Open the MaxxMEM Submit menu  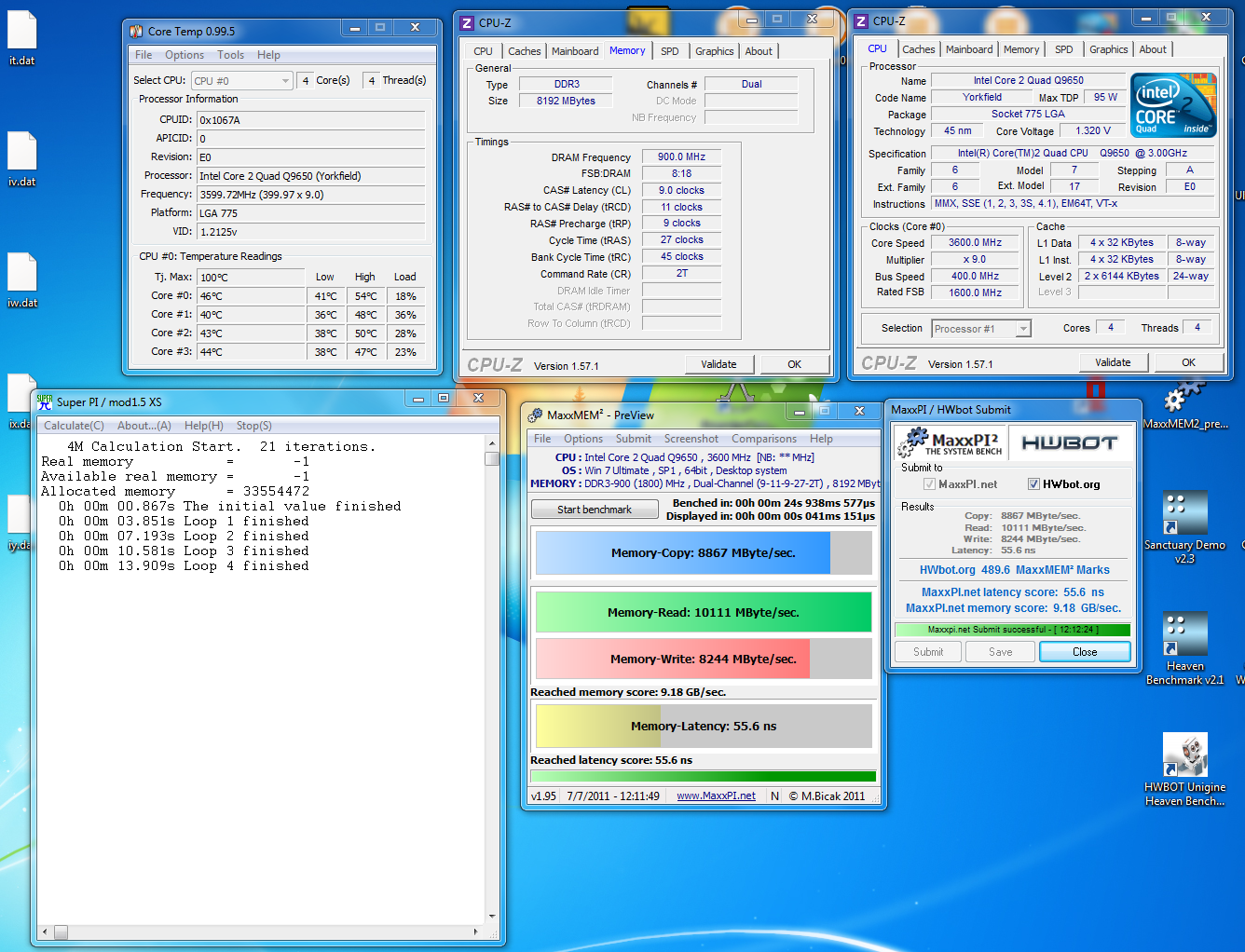634,439
